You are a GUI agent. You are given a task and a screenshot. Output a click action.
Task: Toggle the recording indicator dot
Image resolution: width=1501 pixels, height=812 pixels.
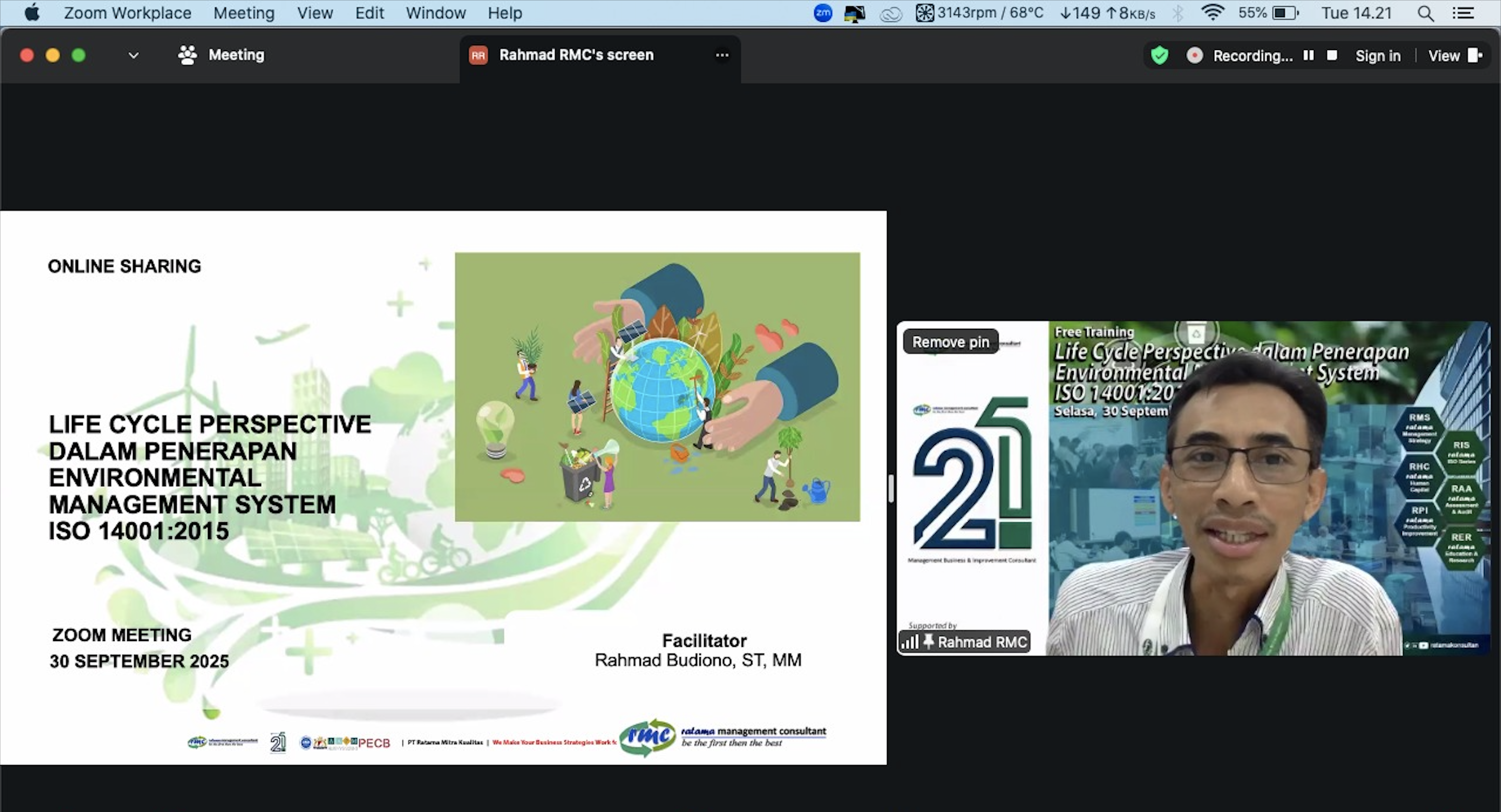(x=1195, y=55)
